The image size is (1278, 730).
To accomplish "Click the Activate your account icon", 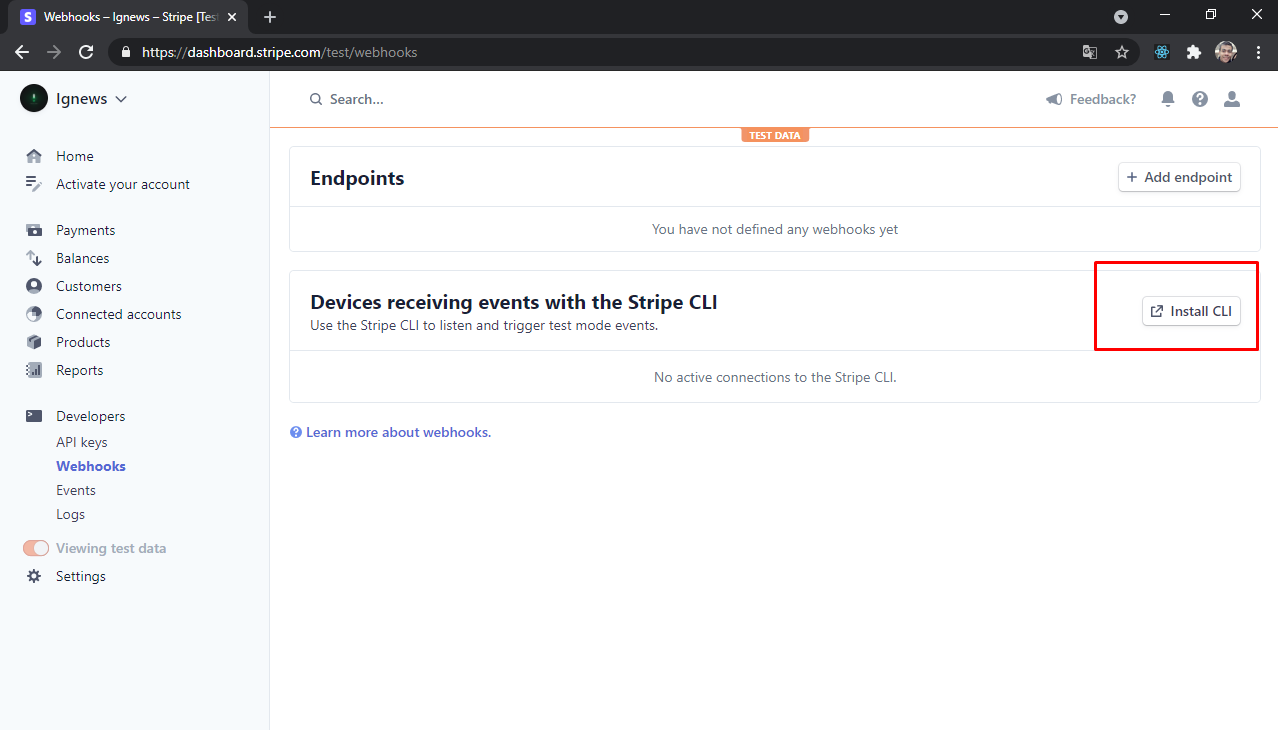I will [34, 184].
